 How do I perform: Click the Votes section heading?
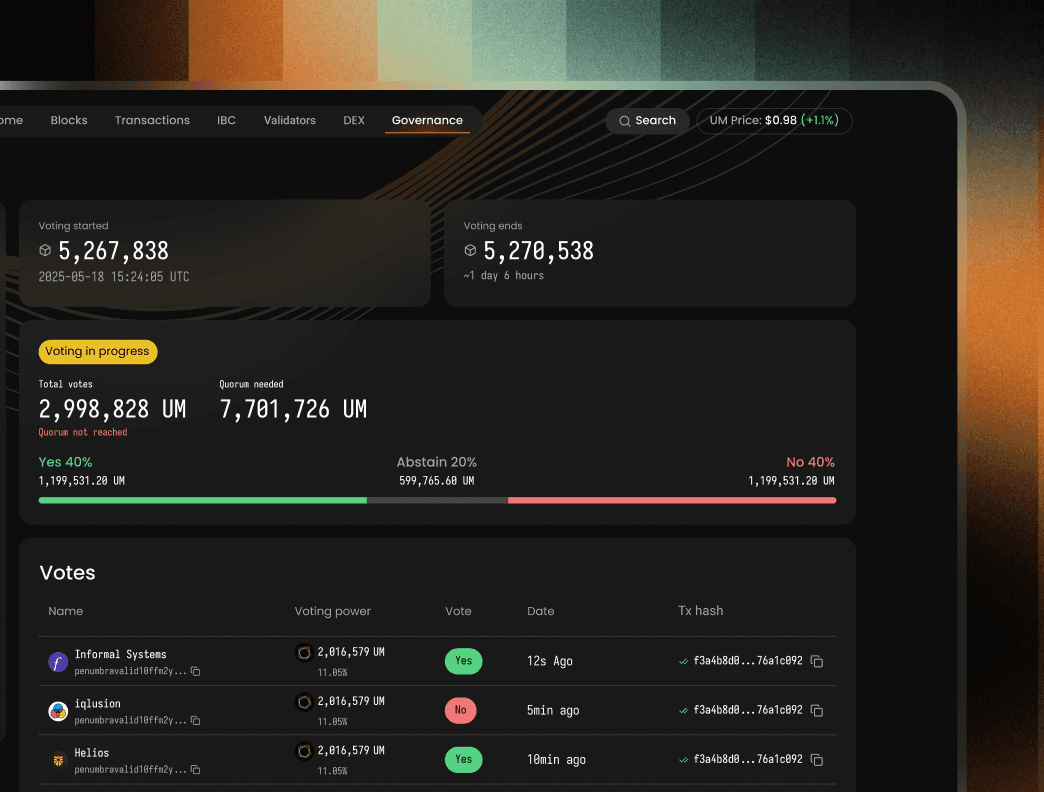click(67, 573)
